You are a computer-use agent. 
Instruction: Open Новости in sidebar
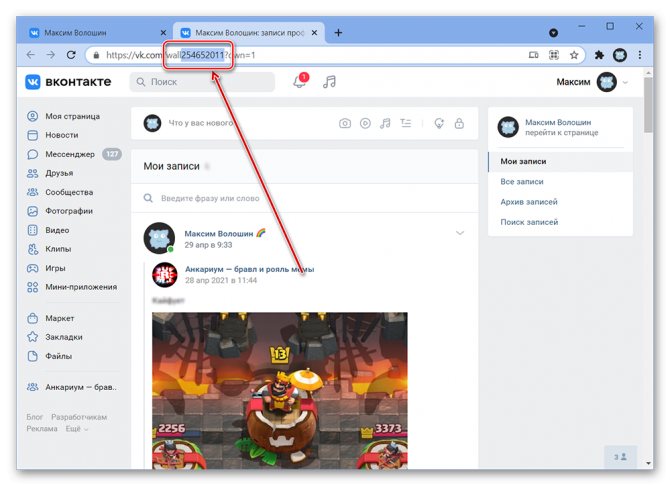(x=53, y=135)
